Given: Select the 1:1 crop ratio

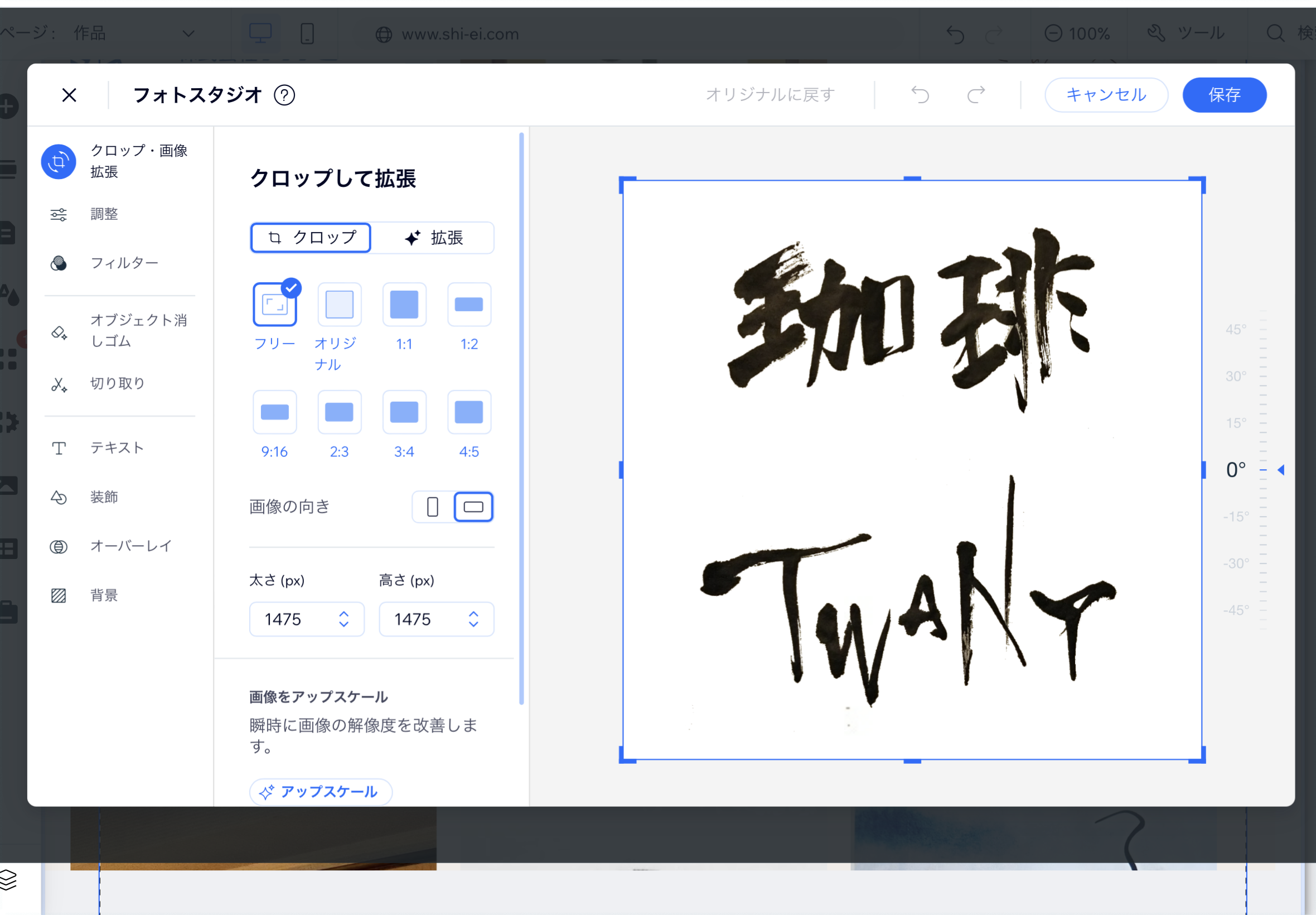Looking at the screenshot, I should pos(404,305).
